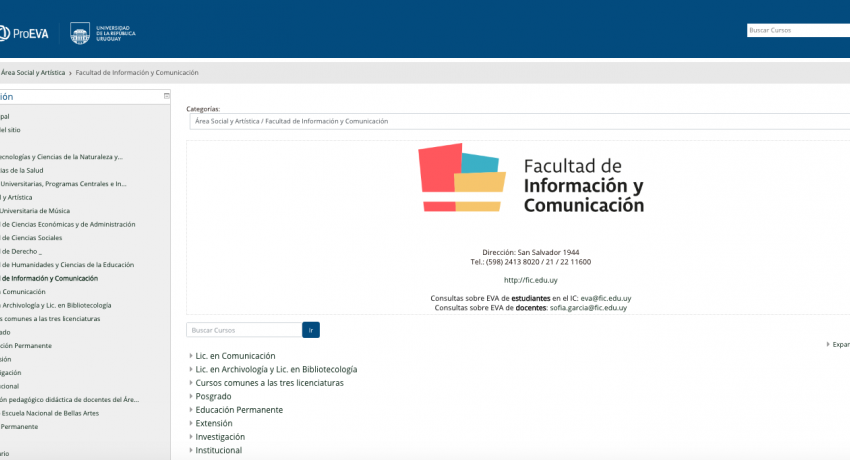Expand the Posgrado category arrow
Viewport: 850px width, 460px height.
[191, 397]
